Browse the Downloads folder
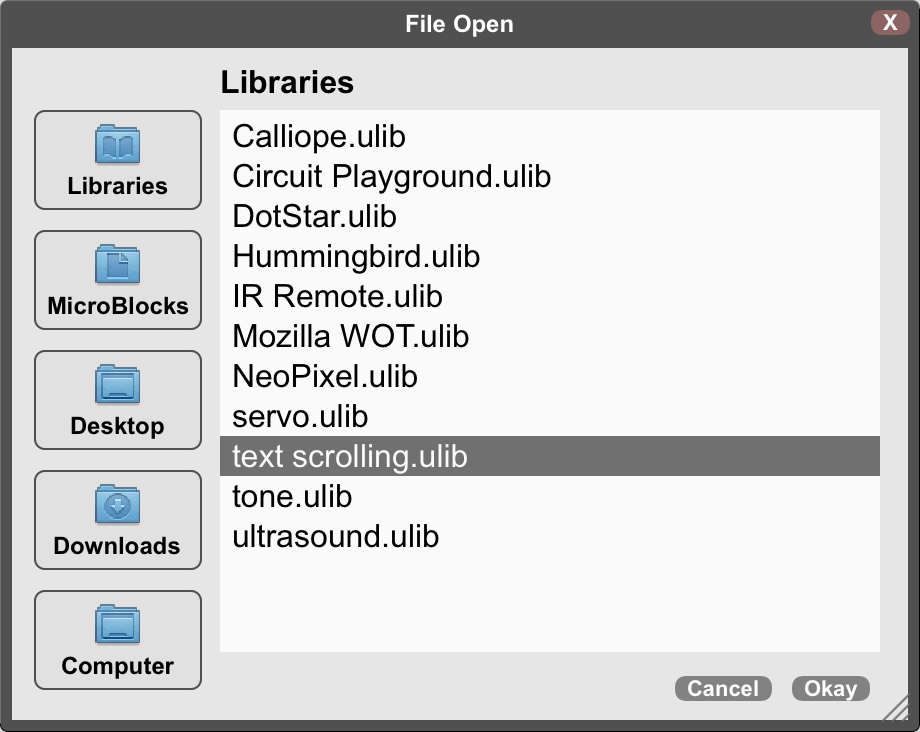Viewport: 920px width, 732px height. (x=118, y=520)
